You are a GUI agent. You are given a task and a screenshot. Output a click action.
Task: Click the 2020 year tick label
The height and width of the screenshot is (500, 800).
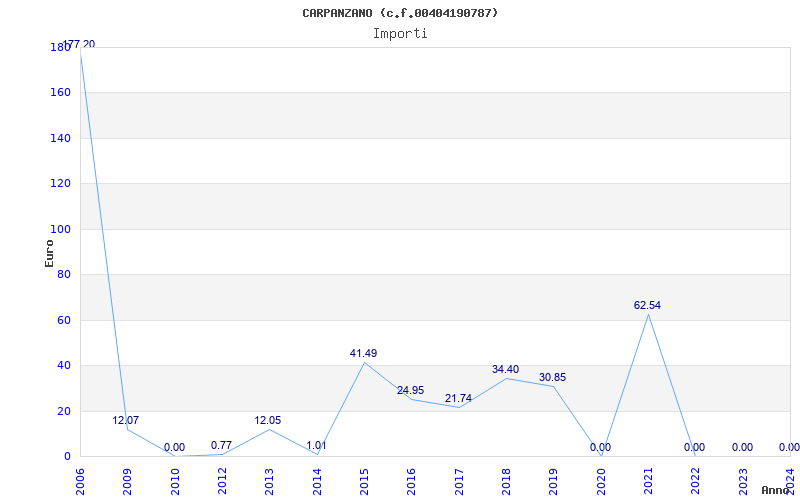pos(601,482)
